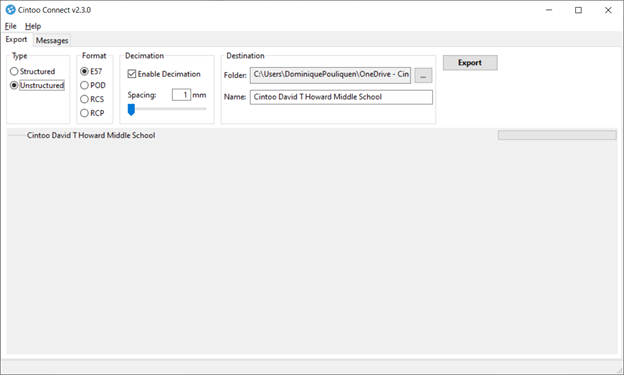The height and width of the screenshot is (375, 624).
Task: Switch to the Messages tab
Action: pos(52,41)
